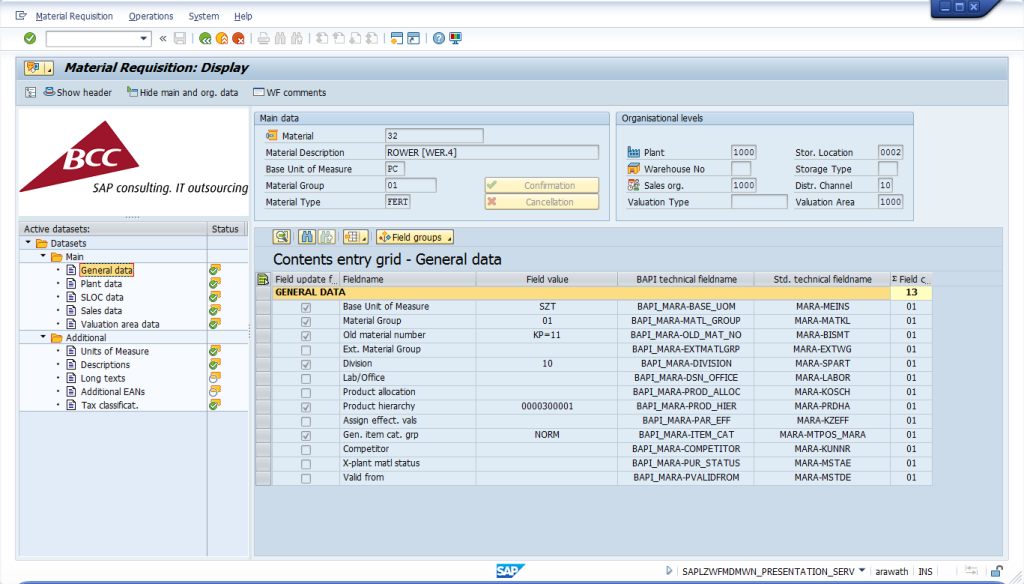Open the Operations menu

151,16
